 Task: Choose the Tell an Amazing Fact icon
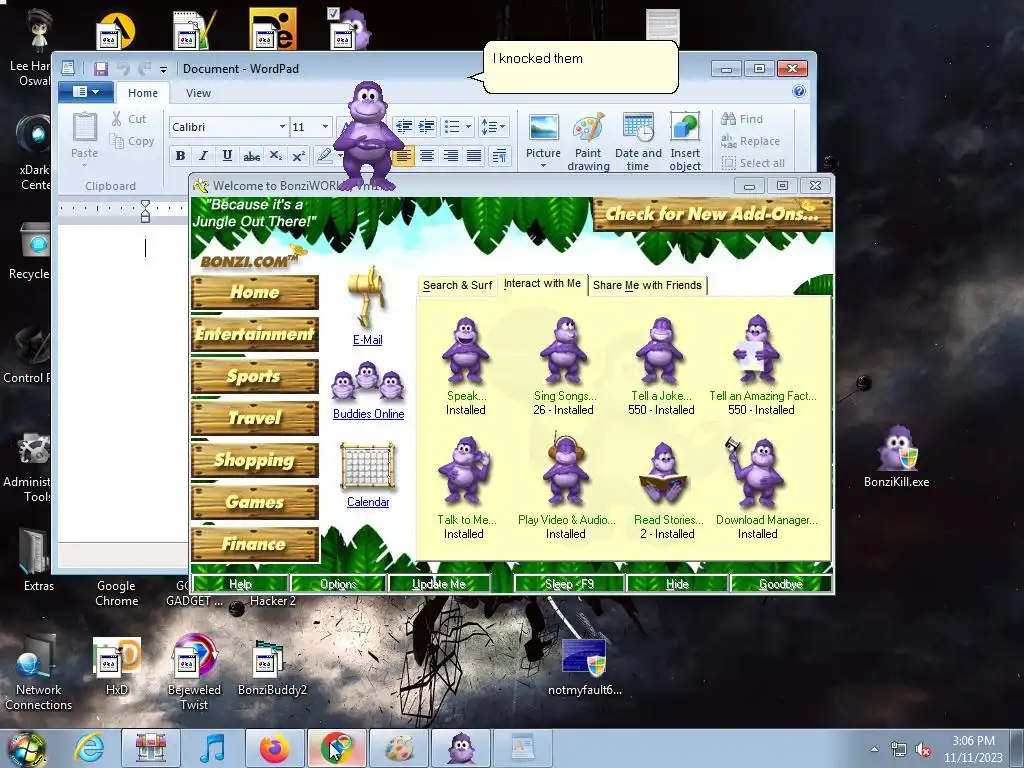pos(756,349)
